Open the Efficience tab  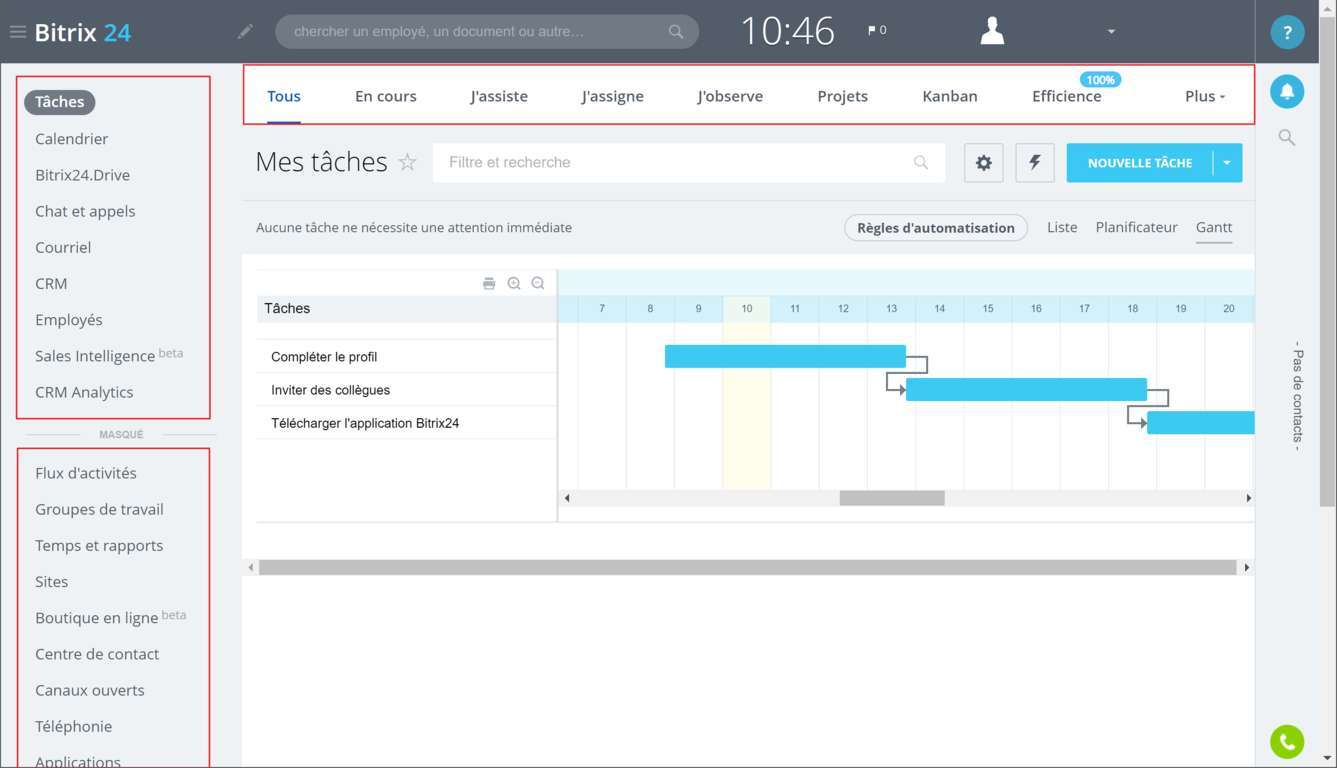tap(1067, 96)
